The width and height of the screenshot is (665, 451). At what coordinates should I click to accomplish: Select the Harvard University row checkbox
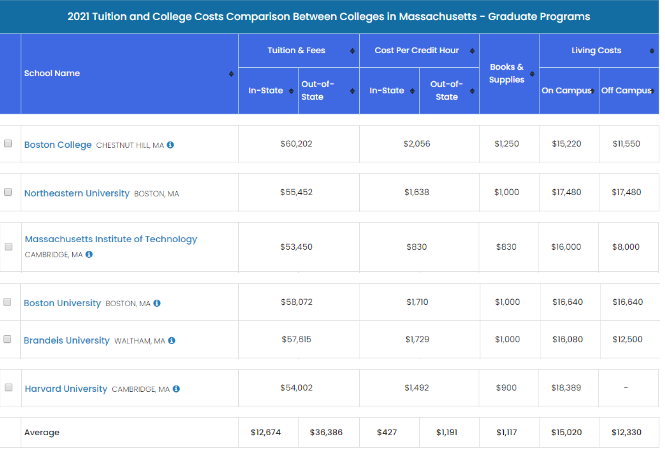click(8, 387)
